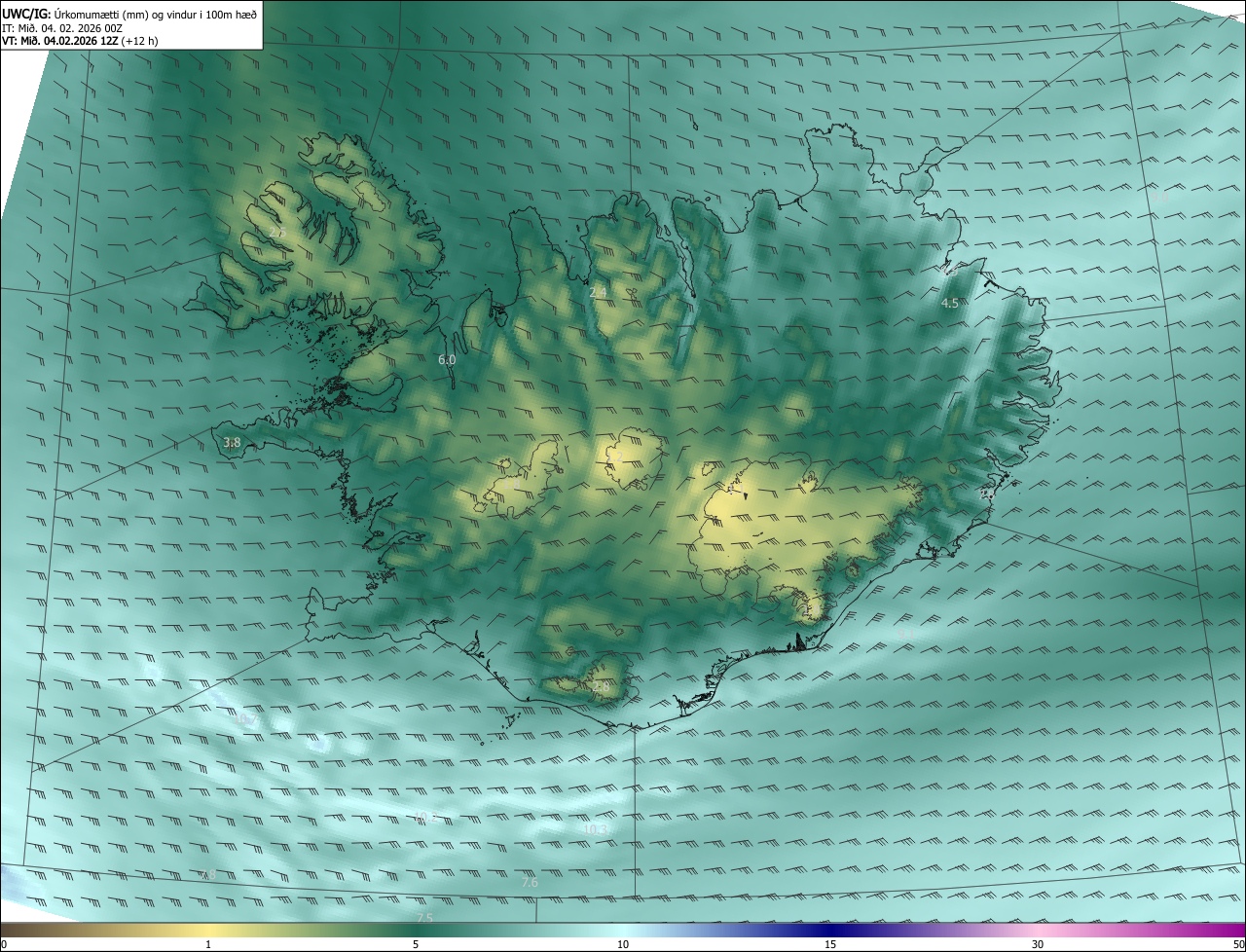
Task: Click the '5' tick label on the color scale
Action: pyautogui.click(x=416, y=944)
